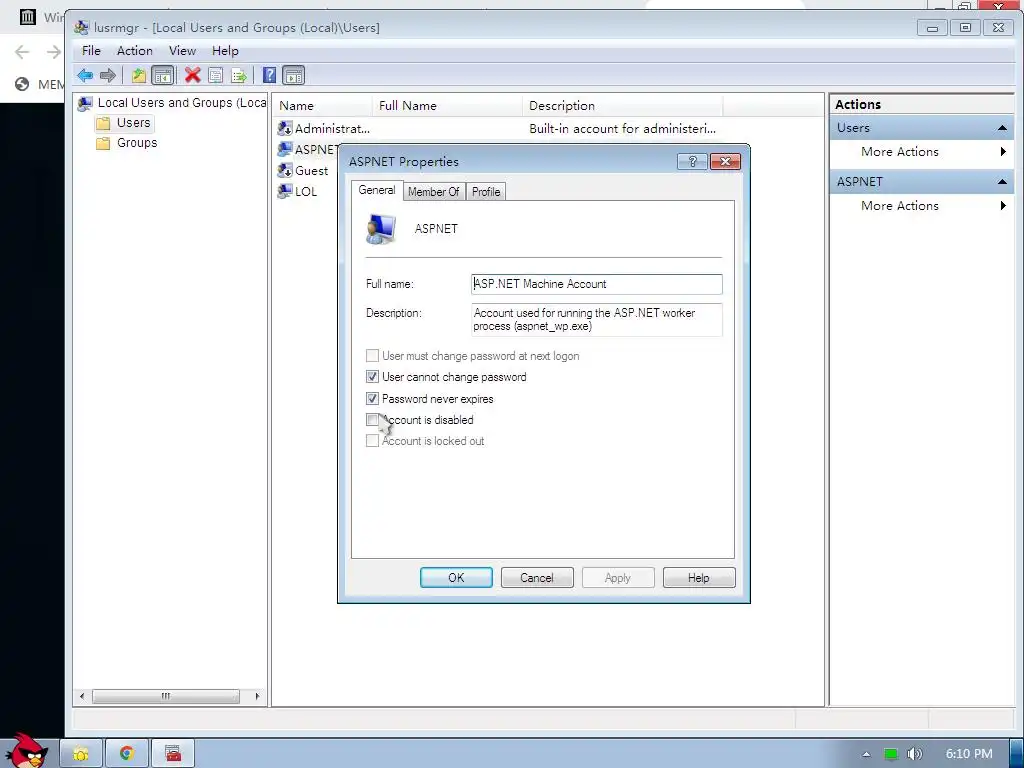Select the General tab

(377, 190)
